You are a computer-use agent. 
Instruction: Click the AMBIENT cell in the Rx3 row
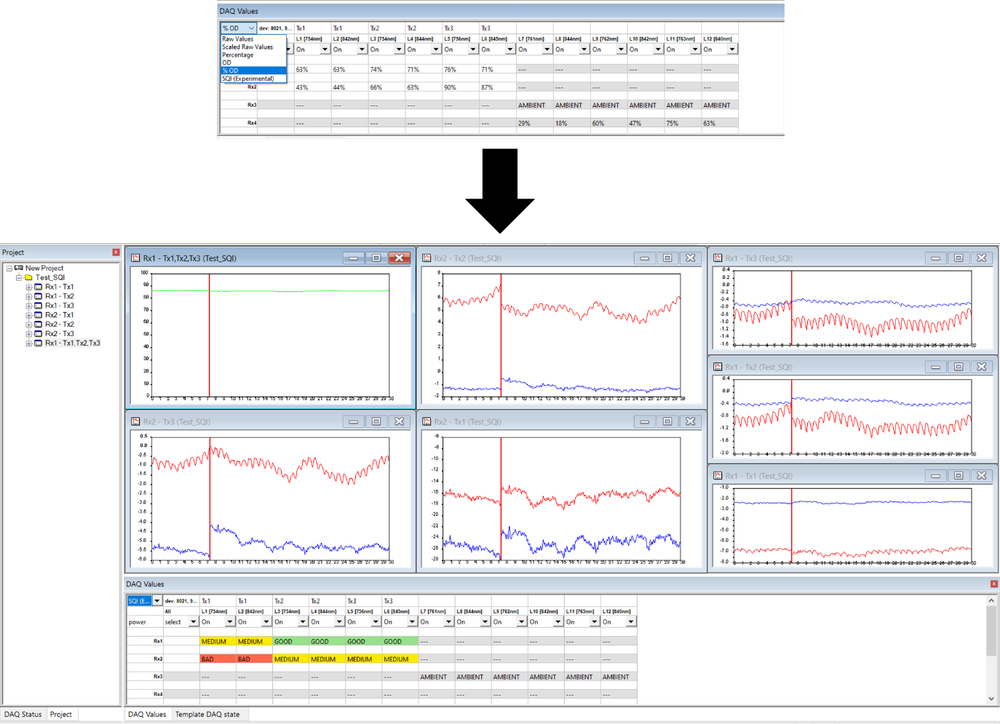432,677
